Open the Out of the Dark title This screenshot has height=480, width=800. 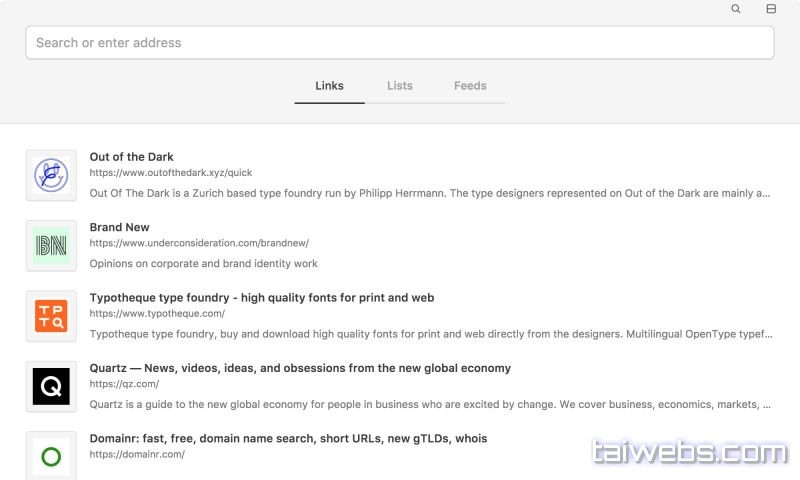[x=131, y=157]
